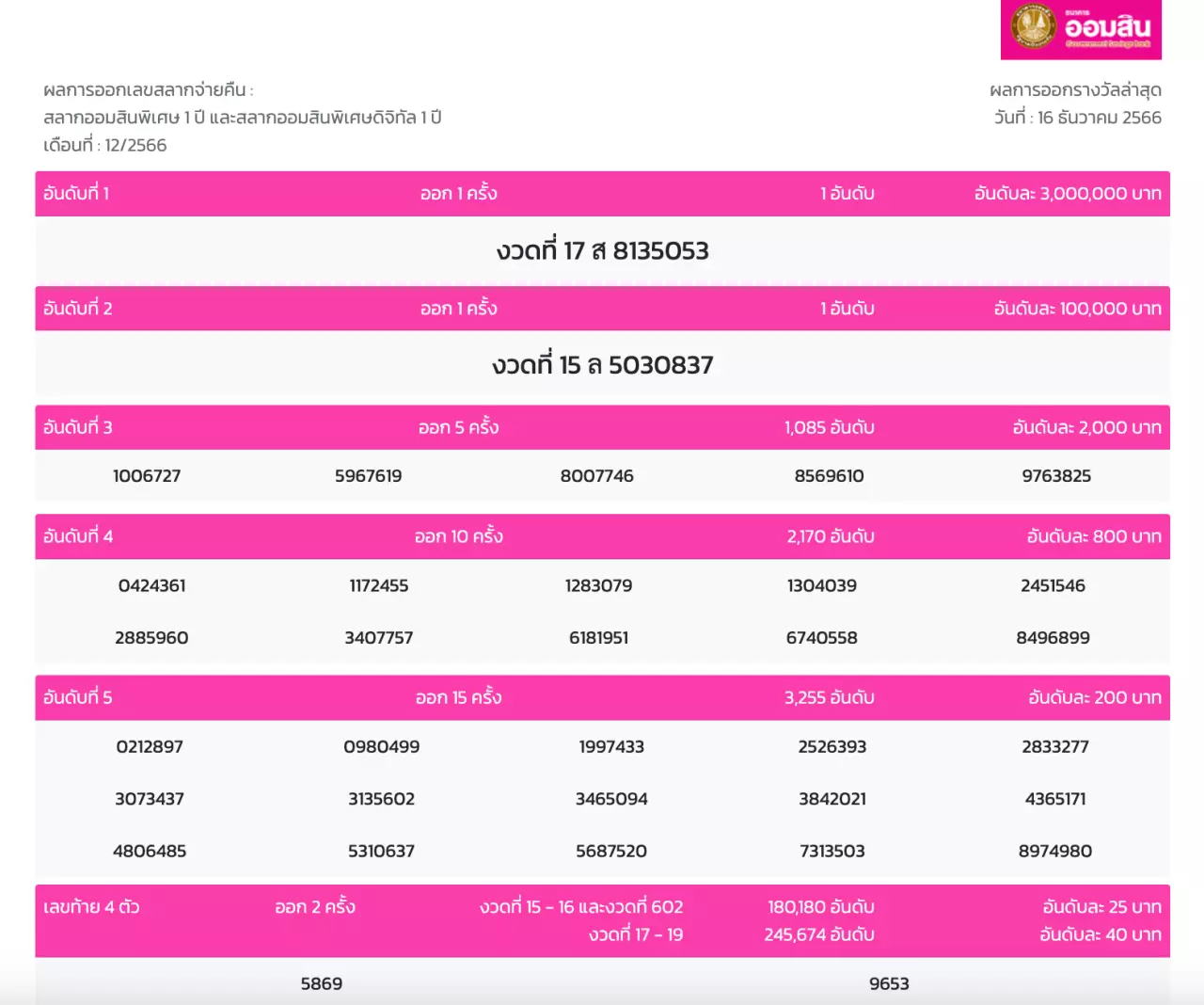The height and width of the screenshot is (1005, 1204).
Task: Click the GSB bank logo
Action: tap(1082, 29)
